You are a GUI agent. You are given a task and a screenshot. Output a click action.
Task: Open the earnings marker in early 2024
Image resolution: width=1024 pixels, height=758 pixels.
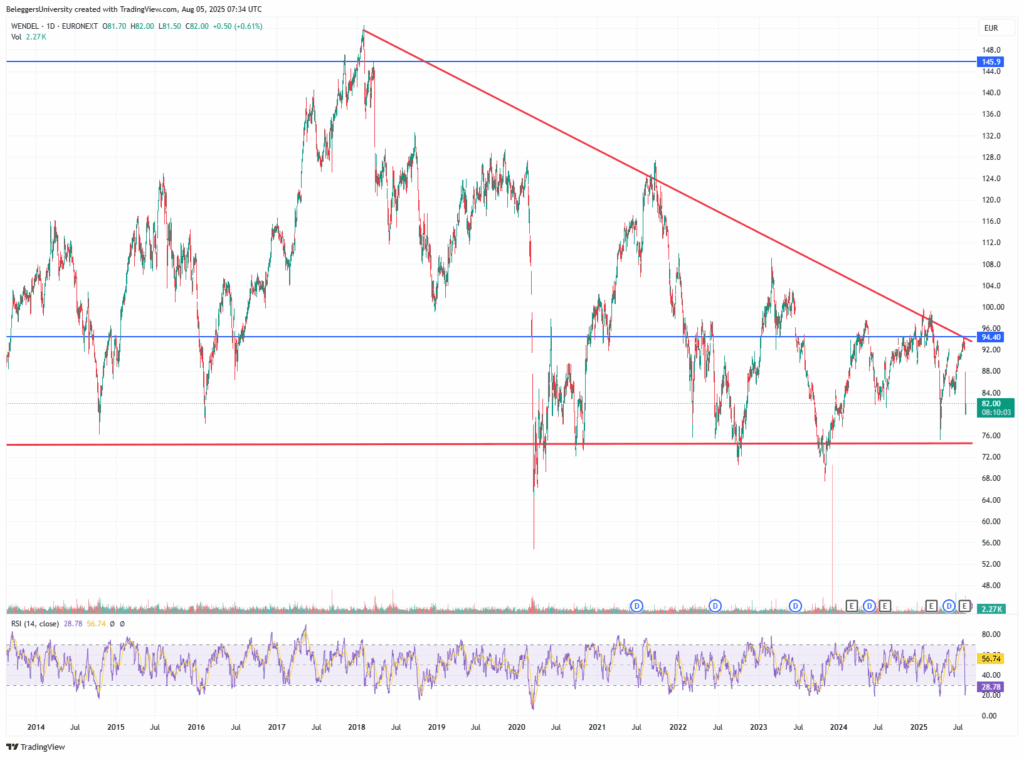click(852, 606)
